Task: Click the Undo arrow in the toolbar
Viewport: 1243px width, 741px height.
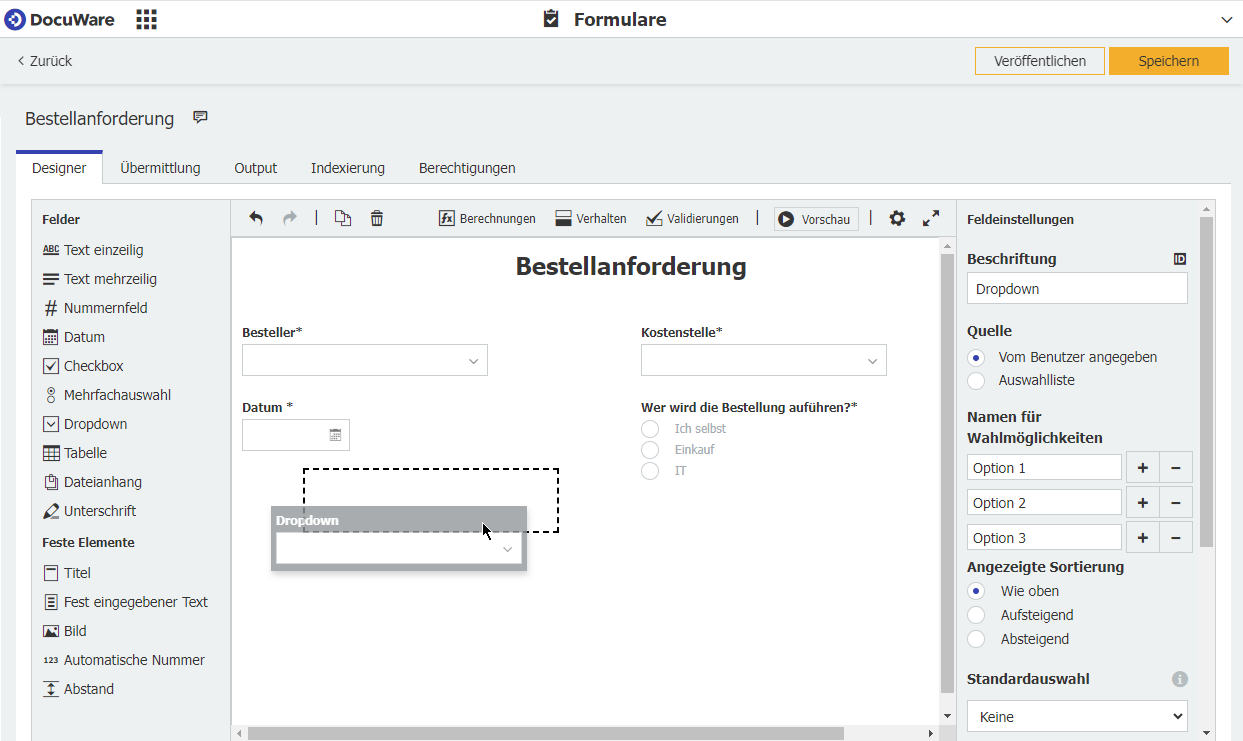Action: [256, 218]
